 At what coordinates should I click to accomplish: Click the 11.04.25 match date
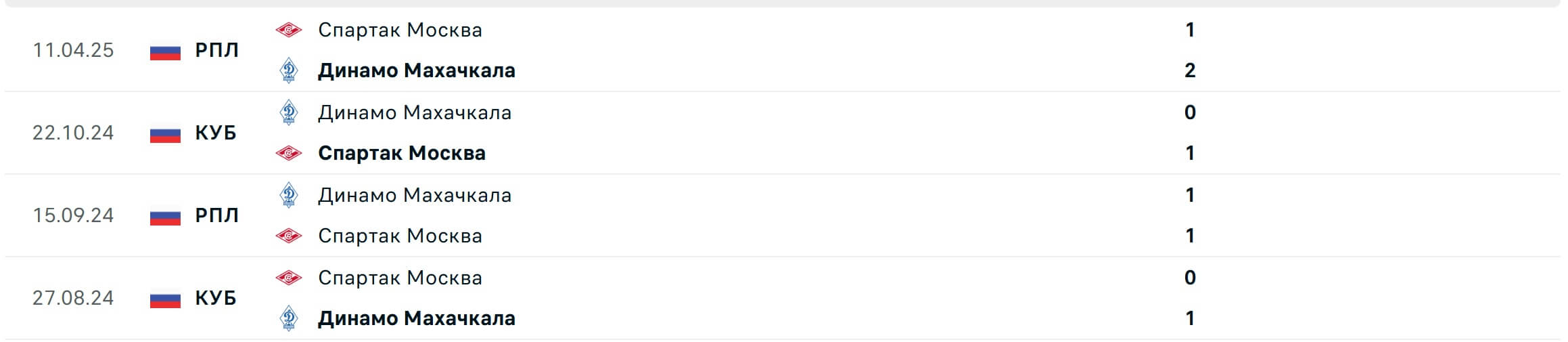tap(73, 50)
